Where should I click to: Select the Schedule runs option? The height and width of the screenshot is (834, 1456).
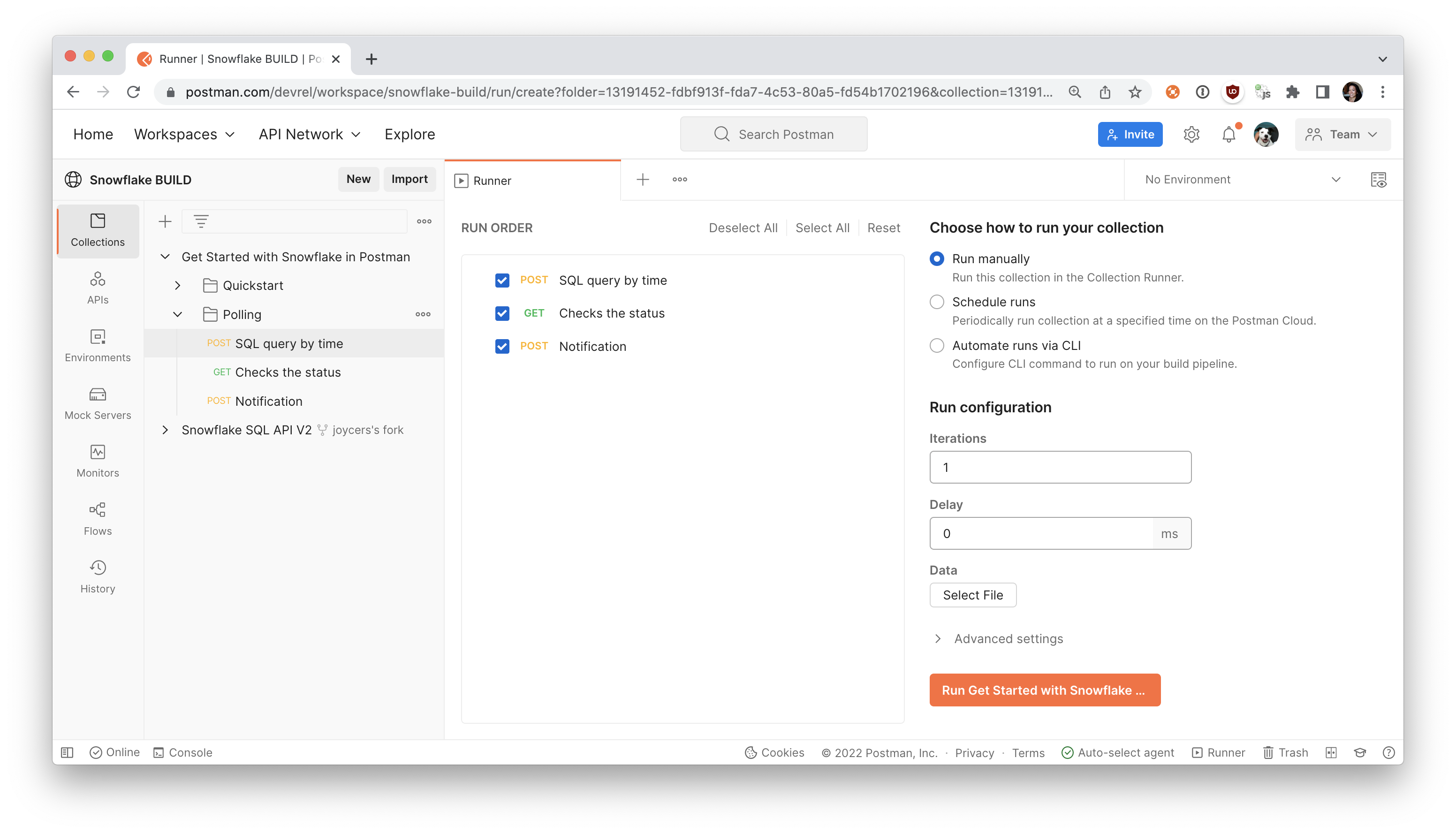click(937, 302)
